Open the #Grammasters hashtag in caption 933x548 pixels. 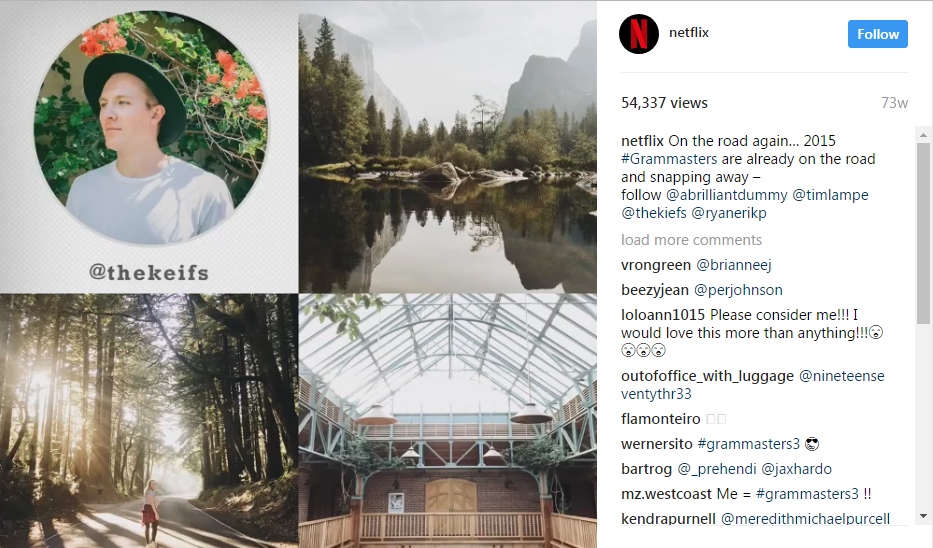pyautogui.click(x=669, y=159)
